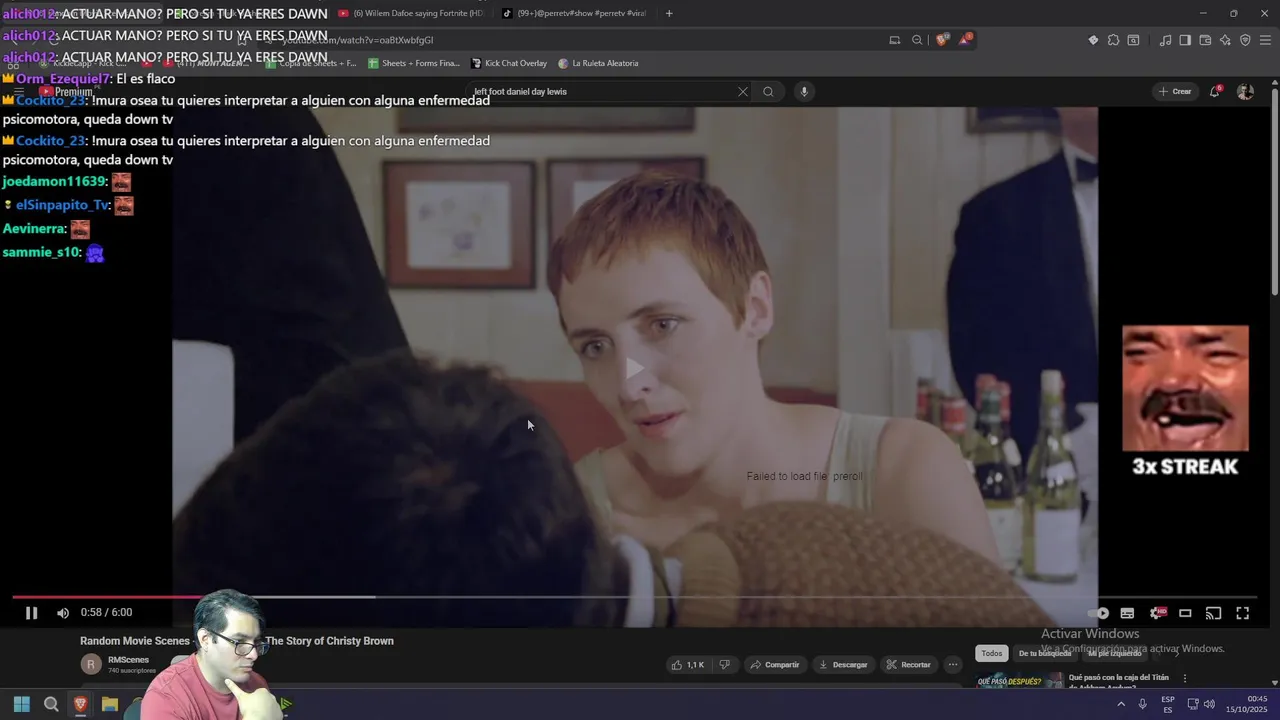Viewport: 1280px width, 720px height.
Task: Click the zoom-out magnifier in address bar
Action: point(917,40)
